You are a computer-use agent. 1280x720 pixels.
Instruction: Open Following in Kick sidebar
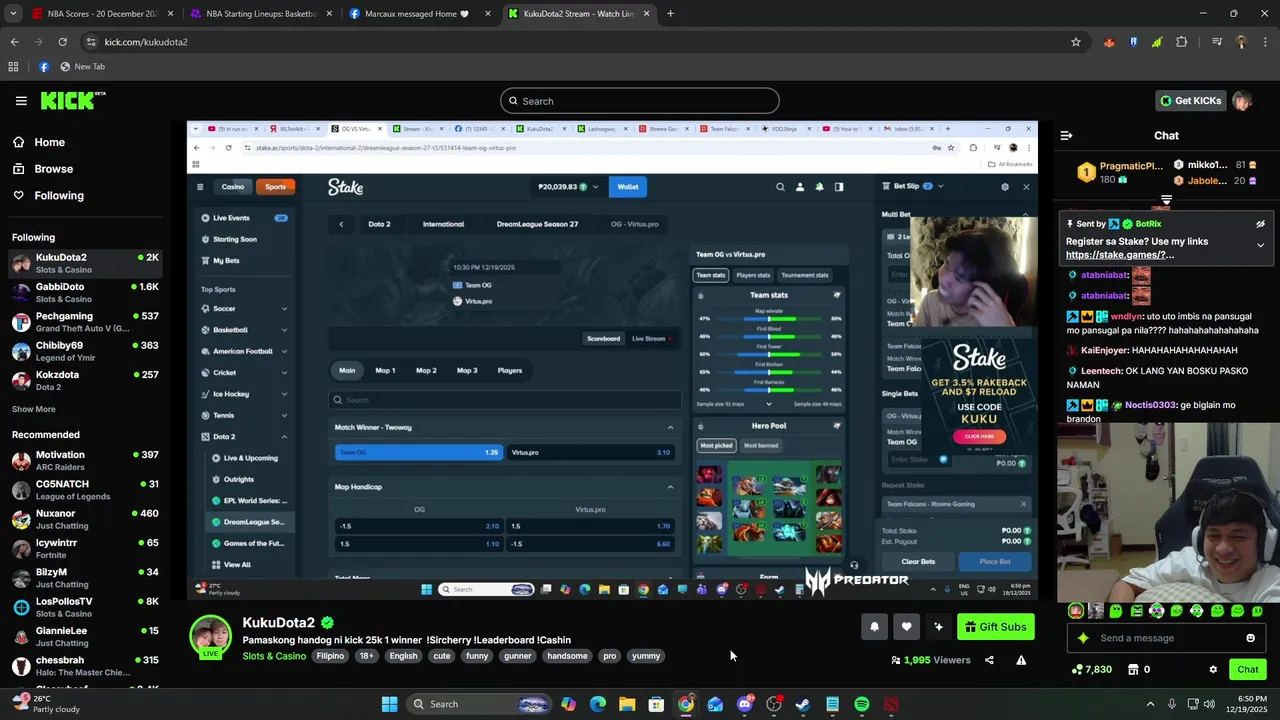58,195
